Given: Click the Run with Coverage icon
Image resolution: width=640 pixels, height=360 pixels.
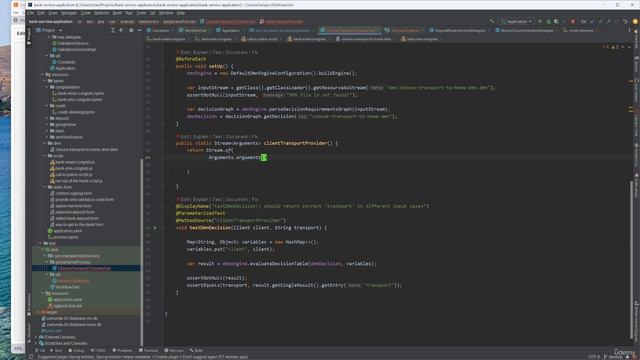Looking at the screenshot, I should [556, 21].
